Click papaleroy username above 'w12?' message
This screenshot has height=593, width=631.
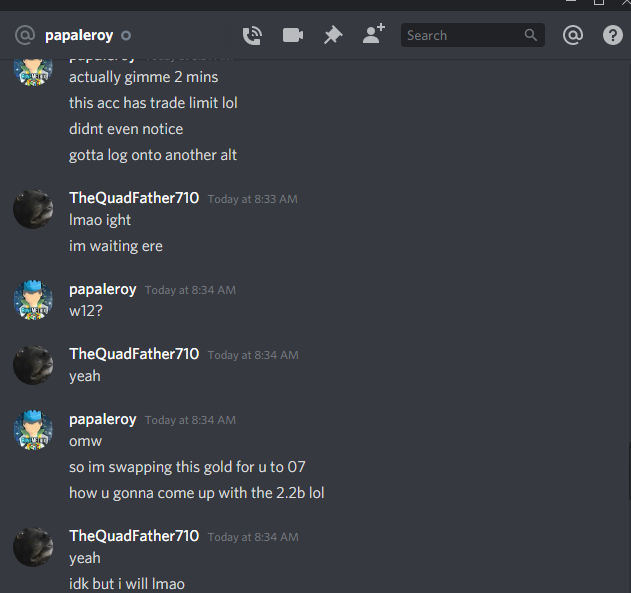(103, 289)
